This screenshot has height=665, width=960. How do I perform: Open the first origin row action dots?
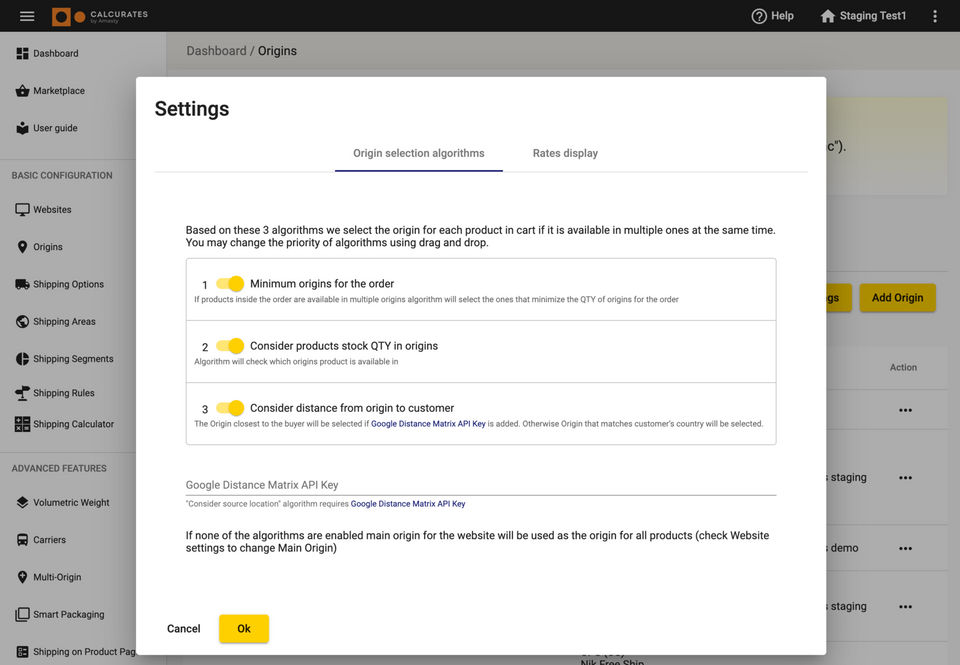906,410
